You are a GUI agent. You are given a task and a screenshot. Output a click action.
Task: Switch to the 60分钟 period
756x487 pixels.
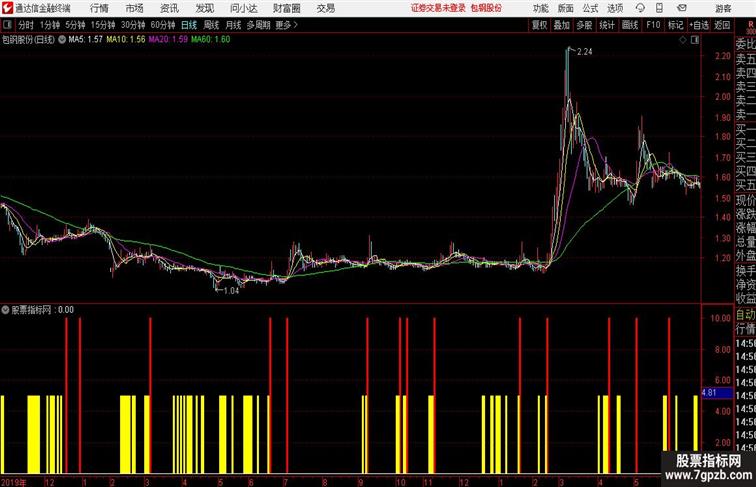163,25
